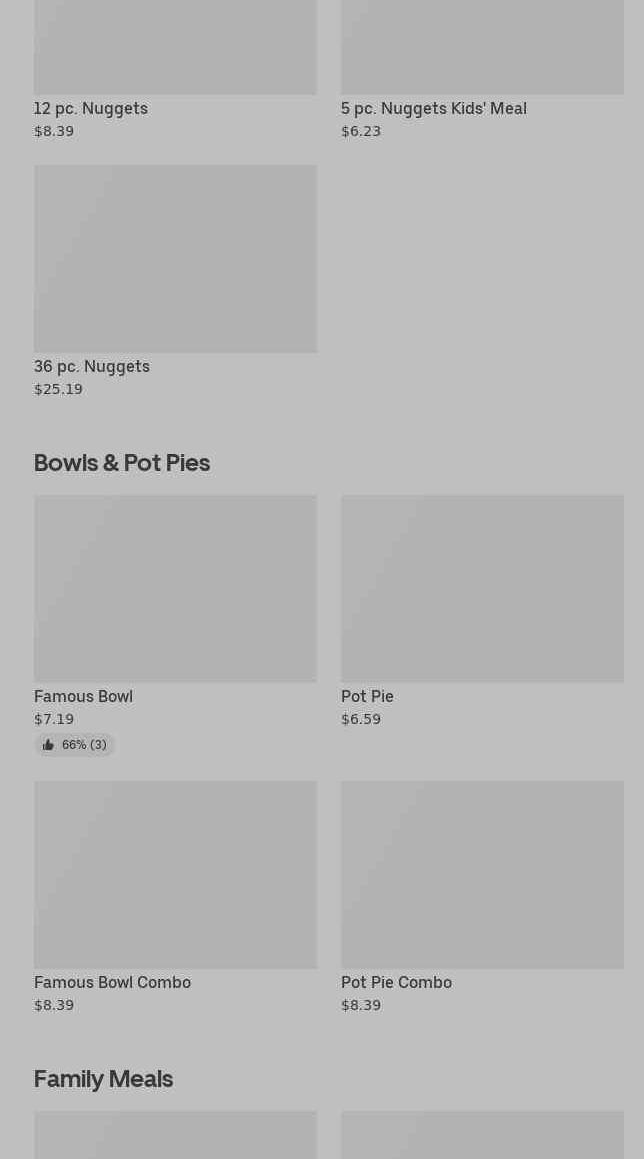
Task: Open the Famous Bowl Combo image
Action: 175,874
